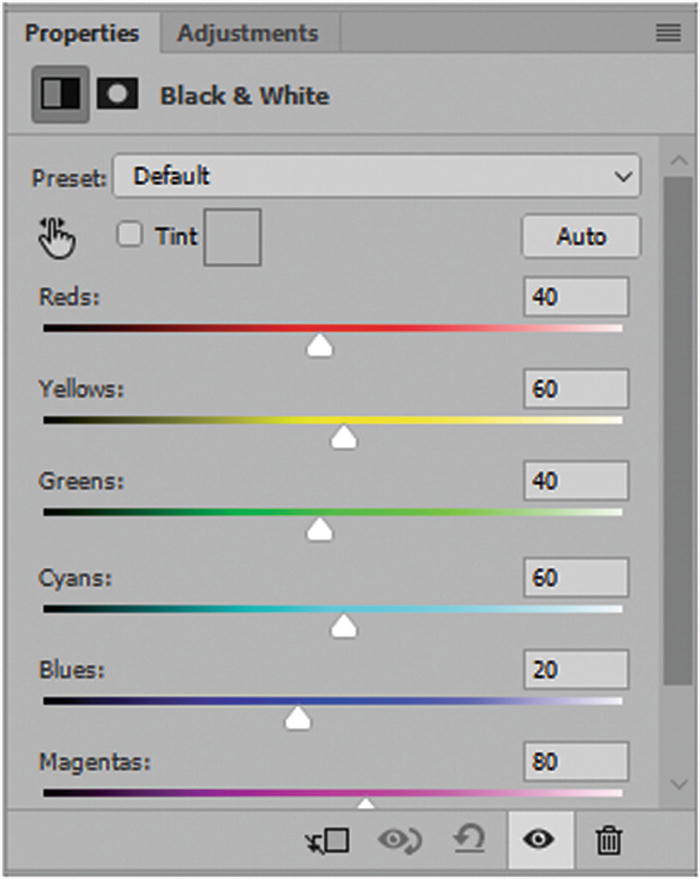Viewport: 700px width, 879px height.
Task: Click the Auto button
Action: (x=581, y=237)
